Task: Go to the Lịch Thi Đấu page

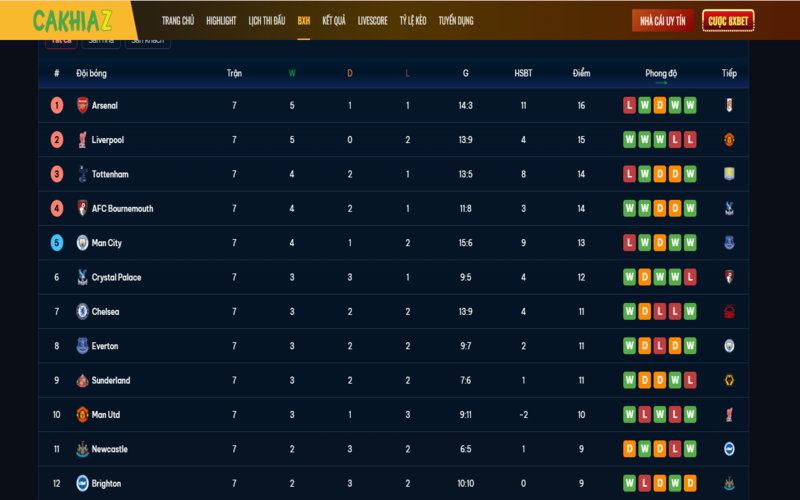Action: click(x=267, y=20)
